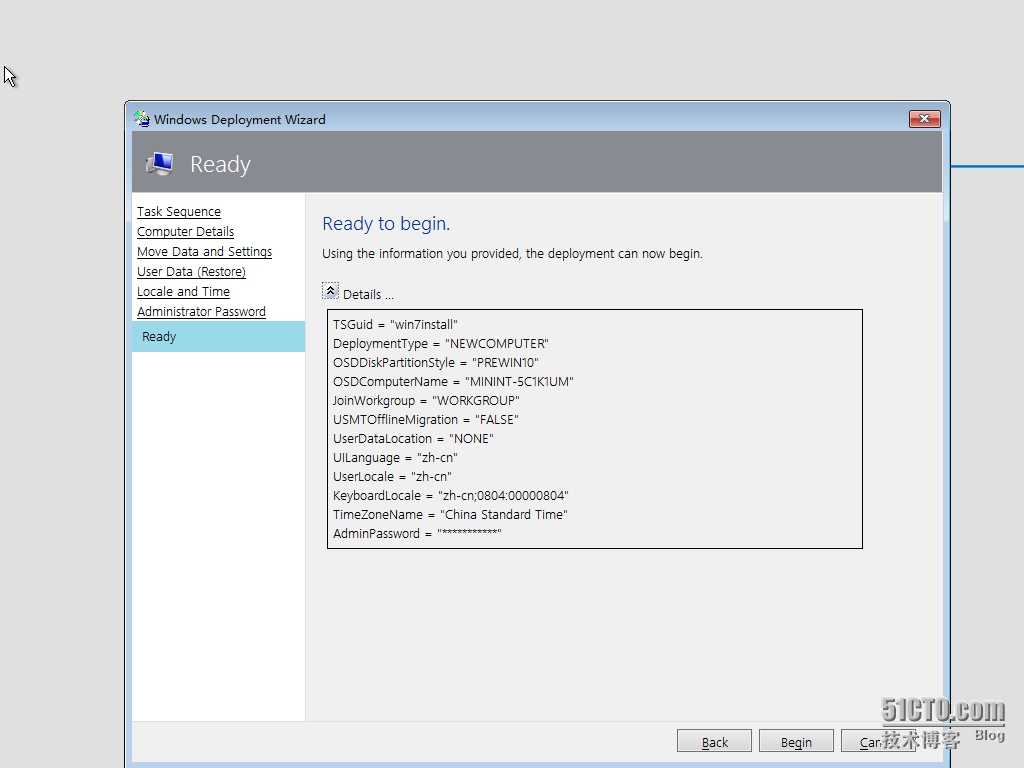Select the JoinWorkgroup = "WORKGROUP" line
The width and height of the screenshot is (1024, 768).
(426, 400)
